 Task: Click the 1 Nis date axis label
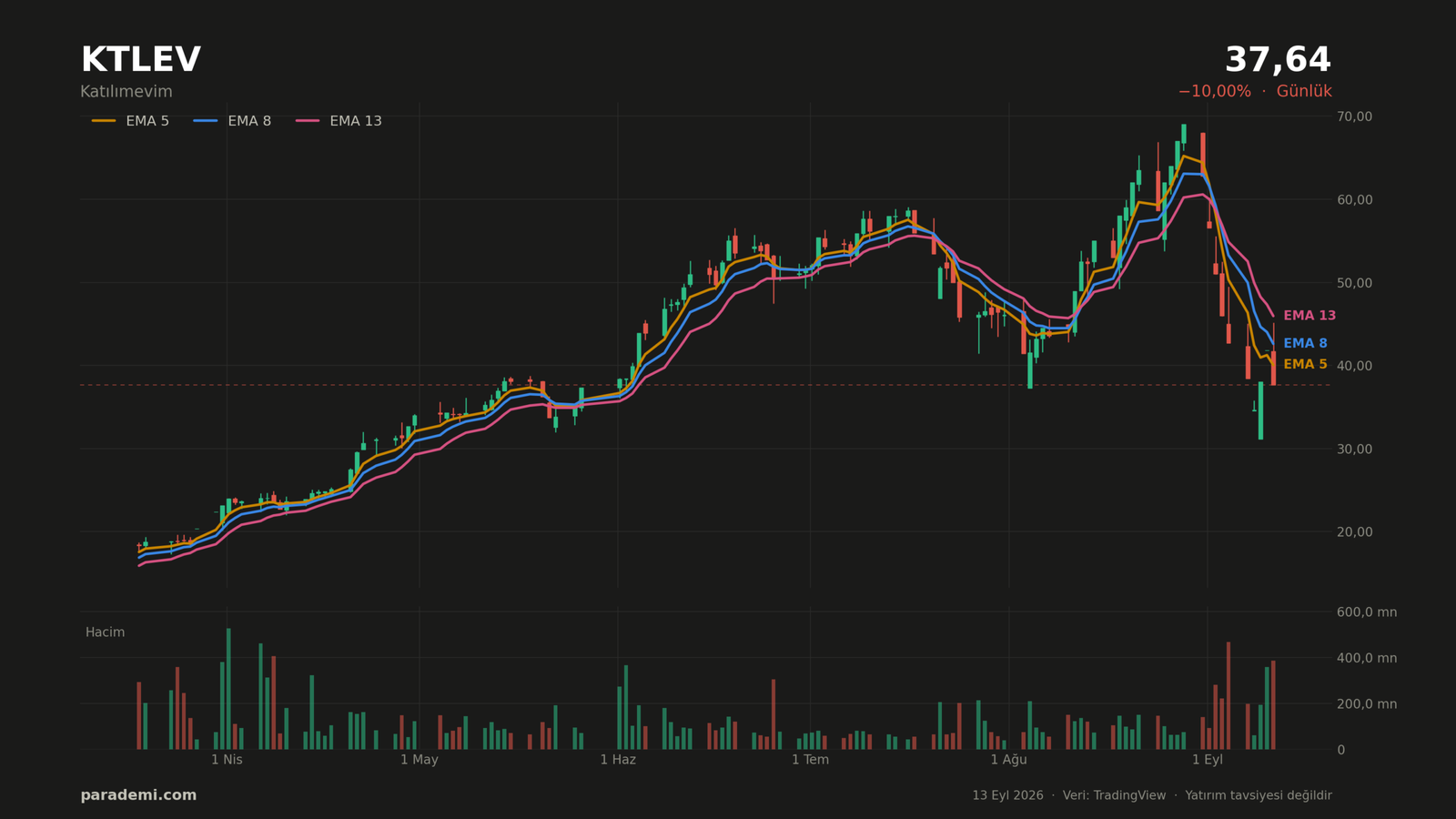coord(227,760)
